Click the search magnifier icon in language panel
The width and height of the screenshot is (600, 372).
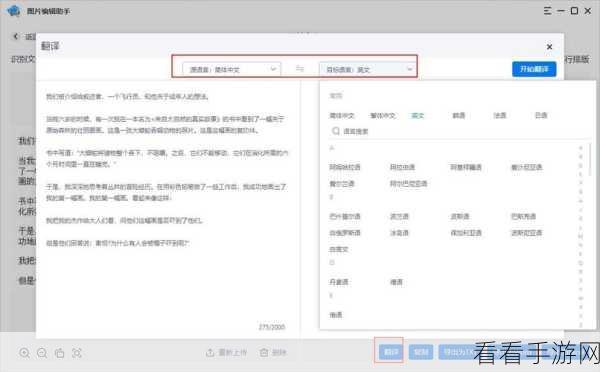[x=336, y=131]
